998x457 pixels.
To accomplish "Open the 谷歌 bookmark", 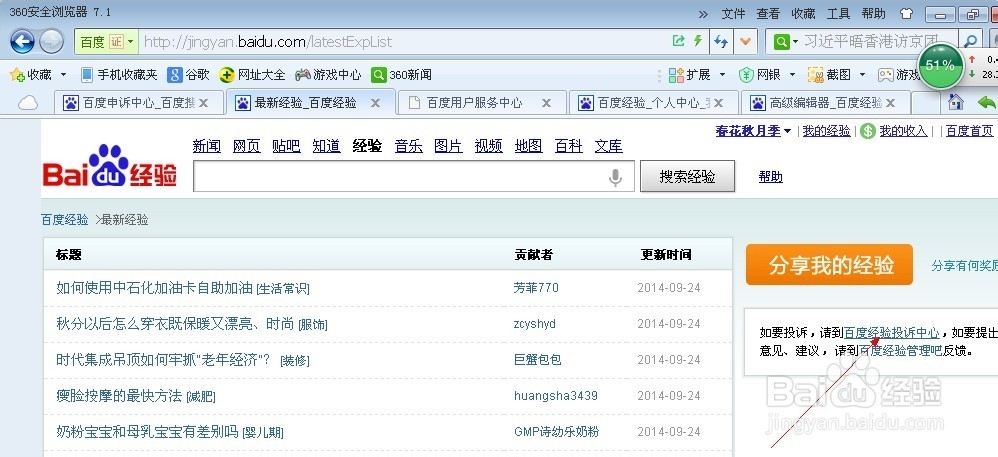I will pyautogui.click(x=188, y=75).
